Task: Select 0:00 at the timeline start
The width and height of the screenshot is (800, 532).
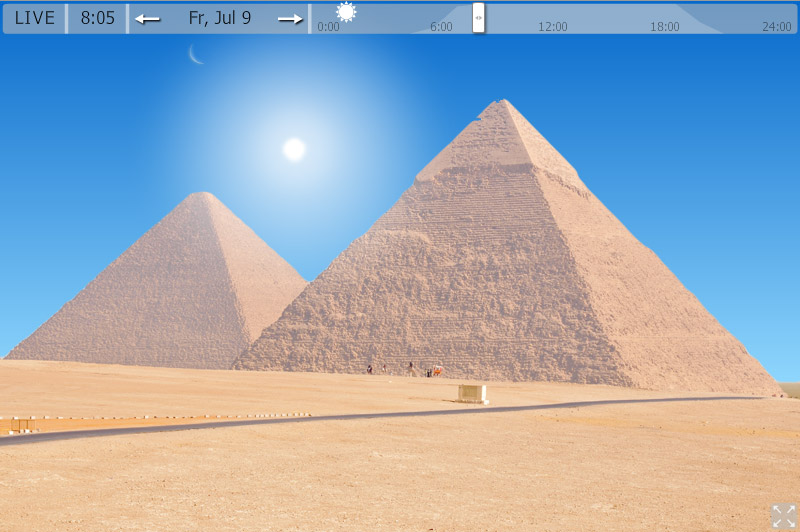Action: (328, 27)
